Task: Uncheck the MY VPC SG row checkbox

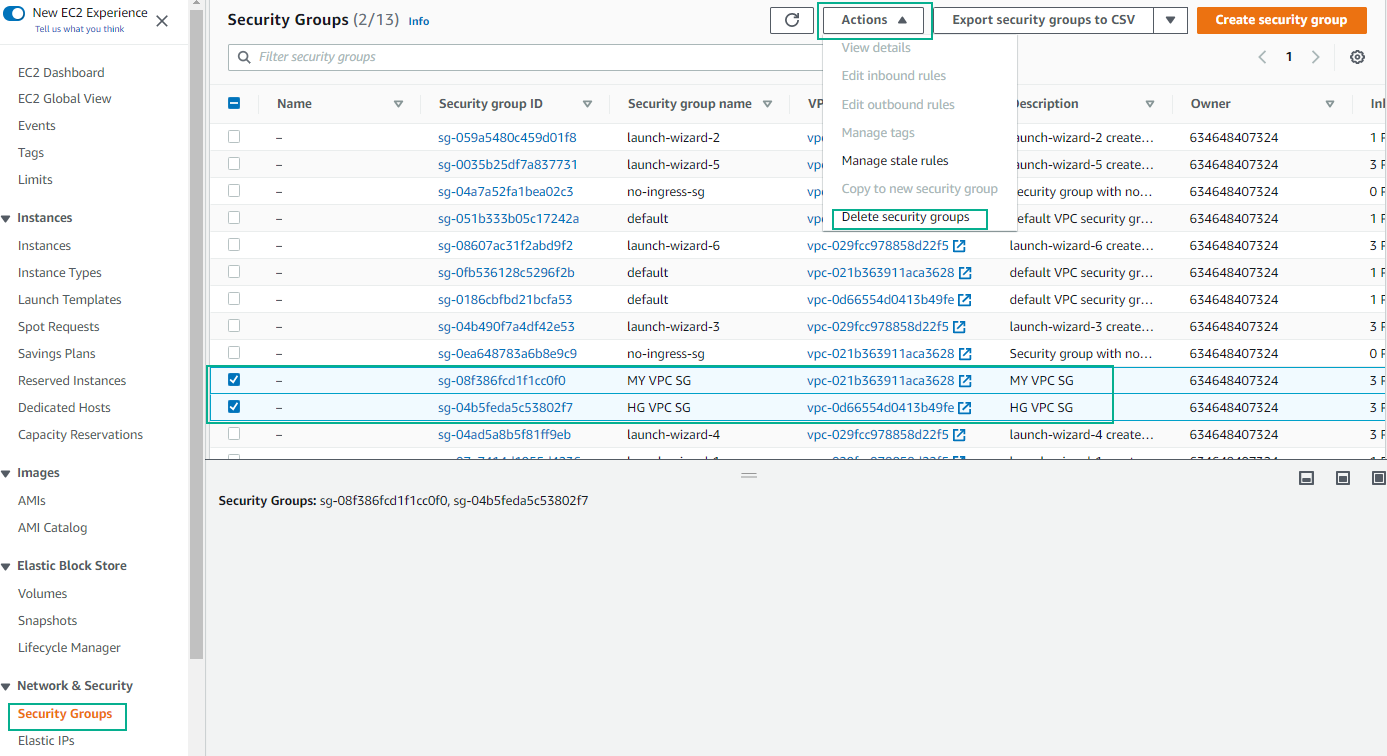Action: coord(234,380)
